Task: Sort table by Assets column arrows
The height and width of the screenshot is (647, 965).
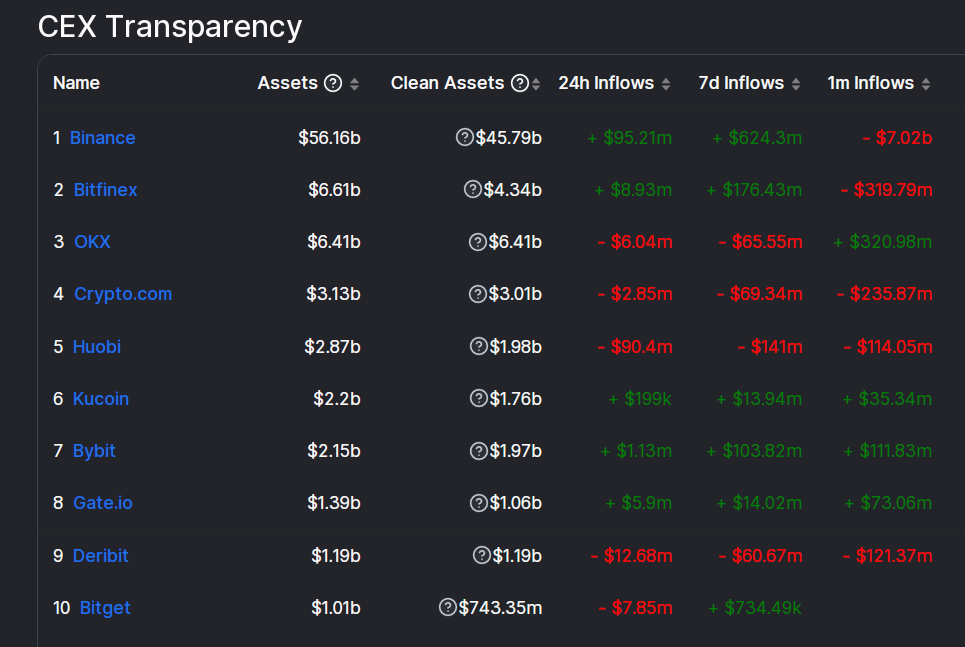Action: pyautogui.click(x=354, y=84)
